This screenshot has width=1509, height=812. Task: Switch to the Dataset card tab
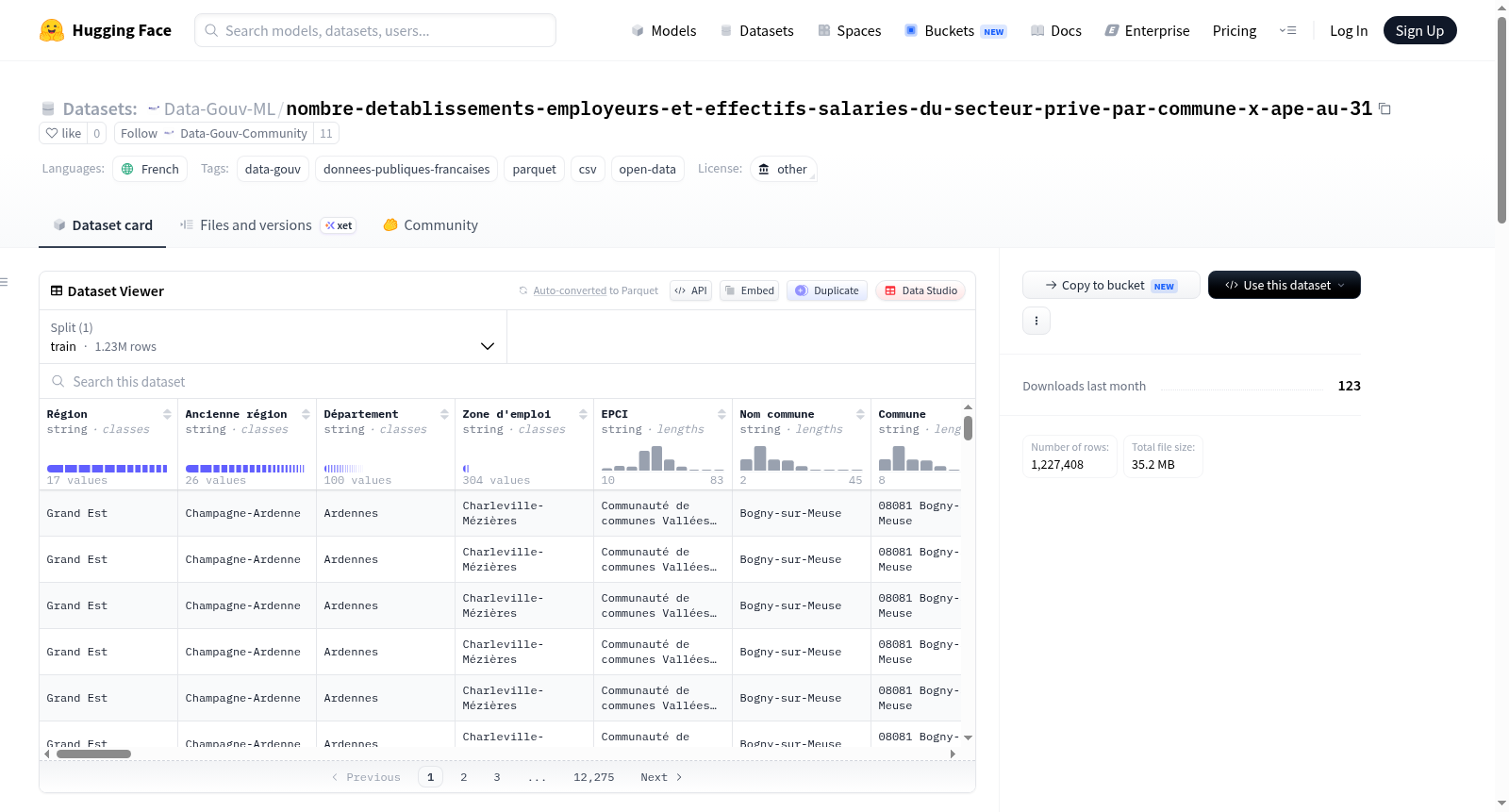tap(102, 224)
